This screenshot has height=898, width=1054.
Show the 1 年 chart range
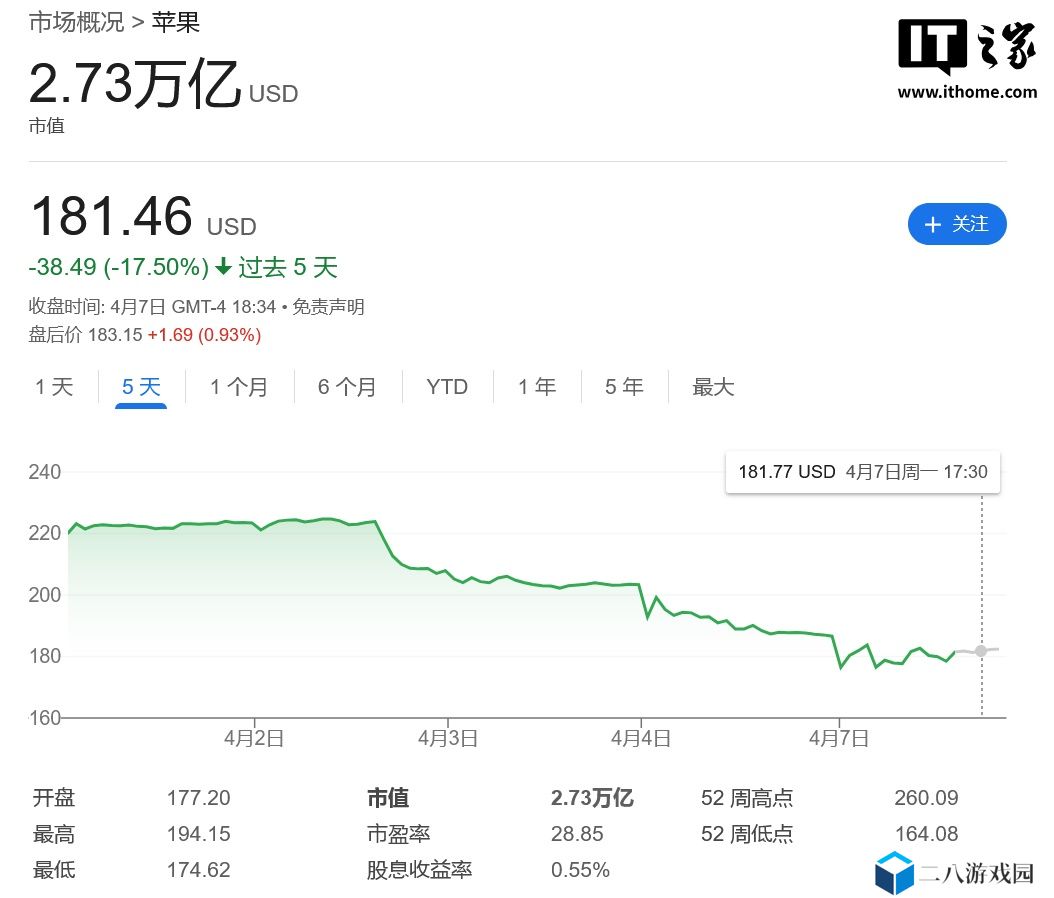pos(537,387)
